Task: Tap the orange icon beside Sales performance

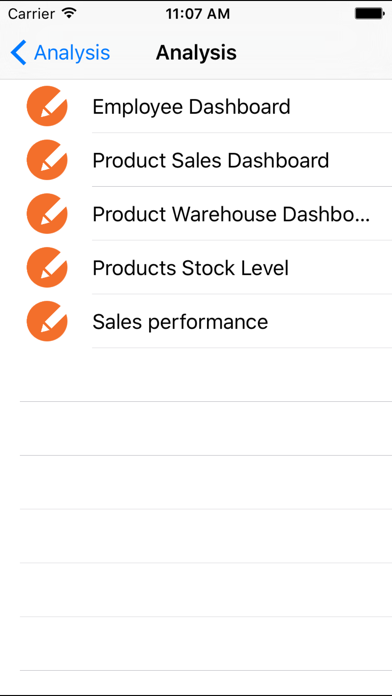Action: coord(47,321)
